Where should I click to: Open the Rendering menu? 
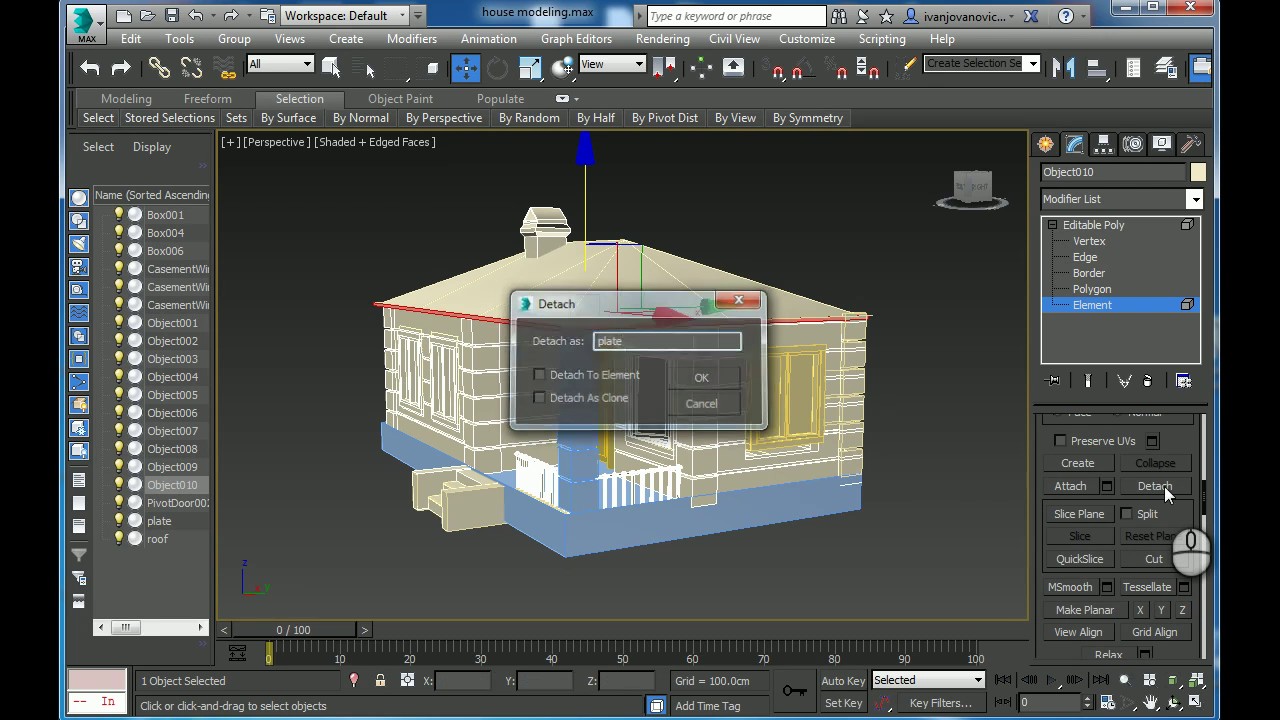click(x=662, y=39)
